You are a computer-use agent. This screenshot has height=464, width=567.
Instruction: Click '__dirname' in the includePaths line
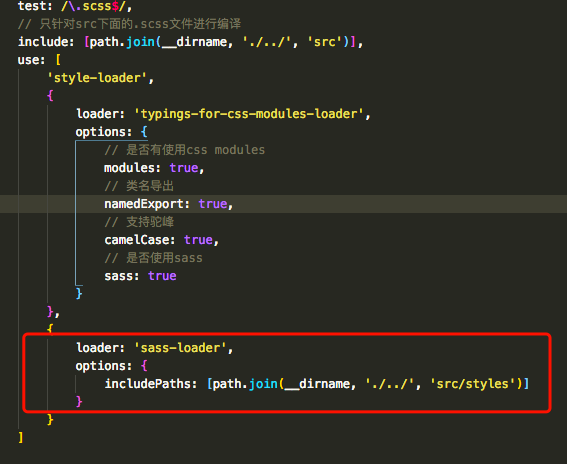point(317,384)
